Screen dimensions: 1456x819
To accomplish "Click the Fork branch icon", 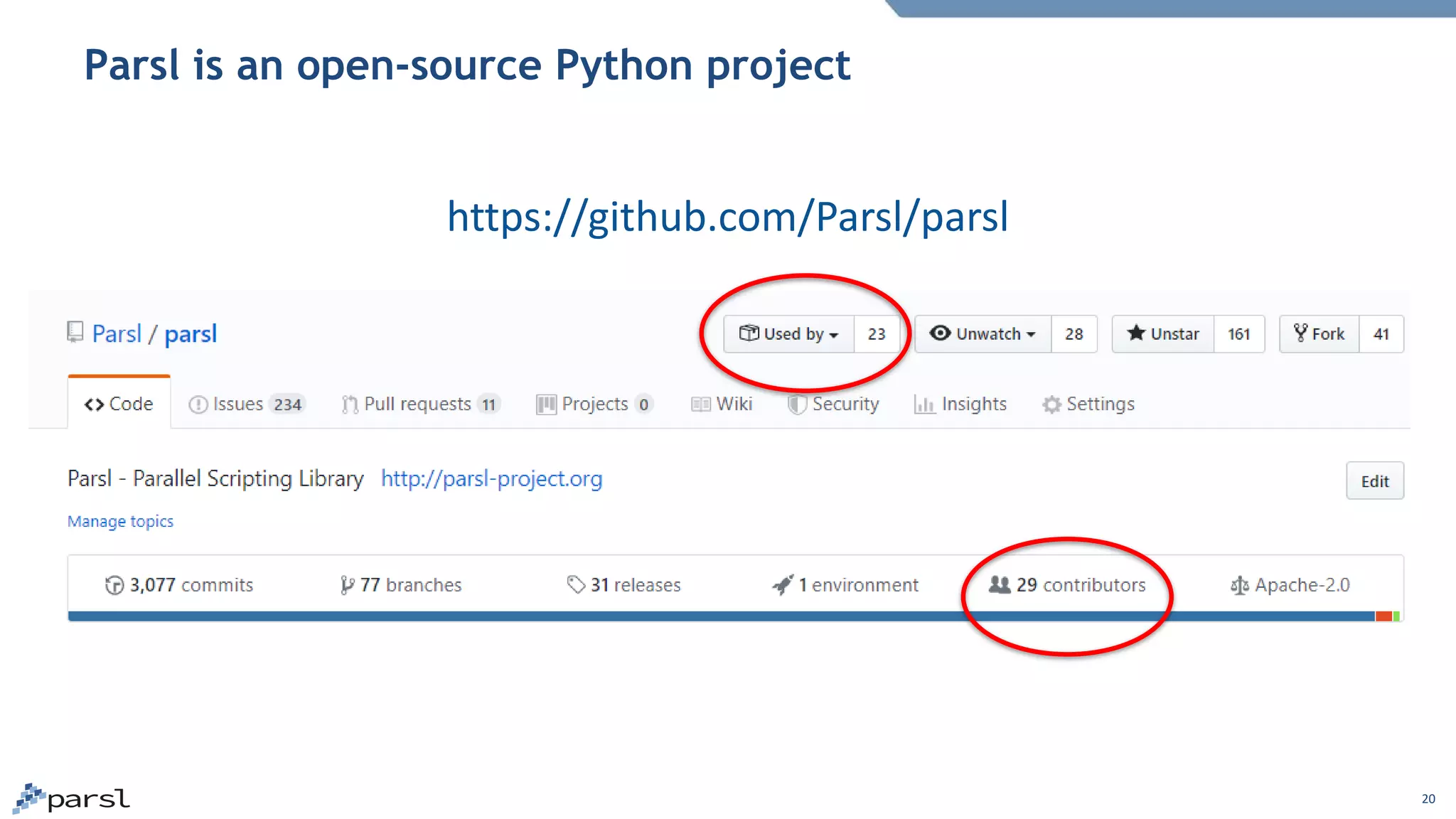I will (1301, 333).
